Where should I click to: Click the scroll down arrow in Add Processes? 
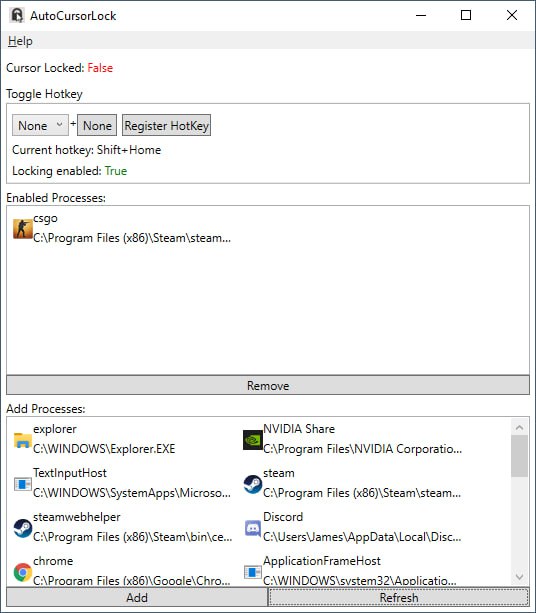pyautogui.click(x=519, y=577)
